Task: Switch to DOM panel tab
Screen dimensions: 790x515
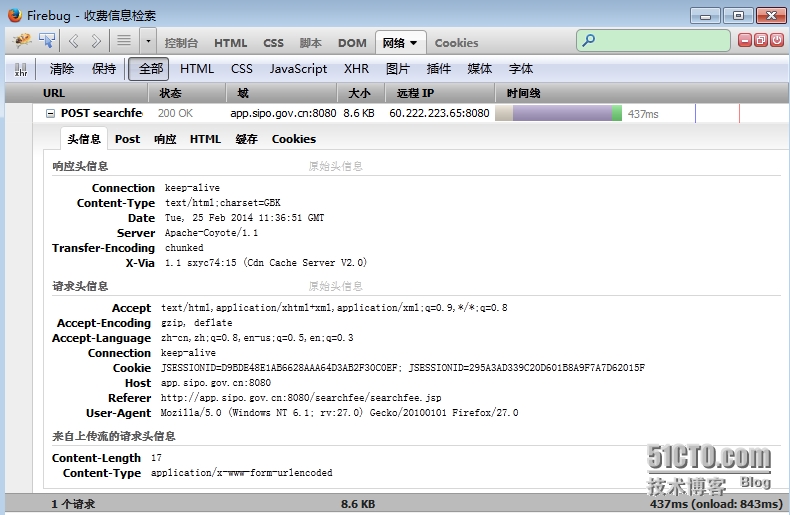Action: tap(352, 43)
